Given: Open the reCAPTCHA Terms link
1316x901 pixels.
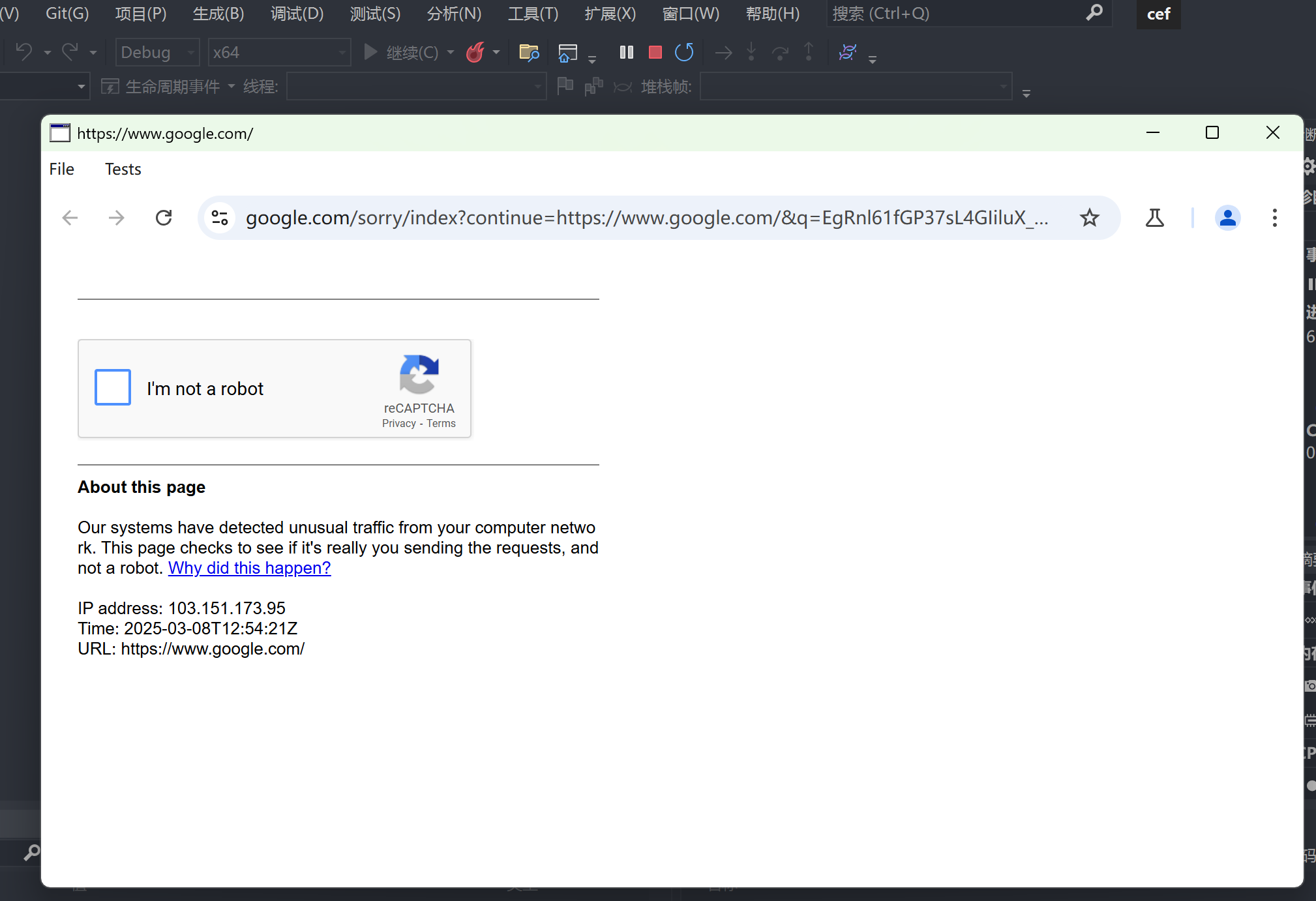Looking at the screenshot, I should pyautogui.click(x=441, y=423).
